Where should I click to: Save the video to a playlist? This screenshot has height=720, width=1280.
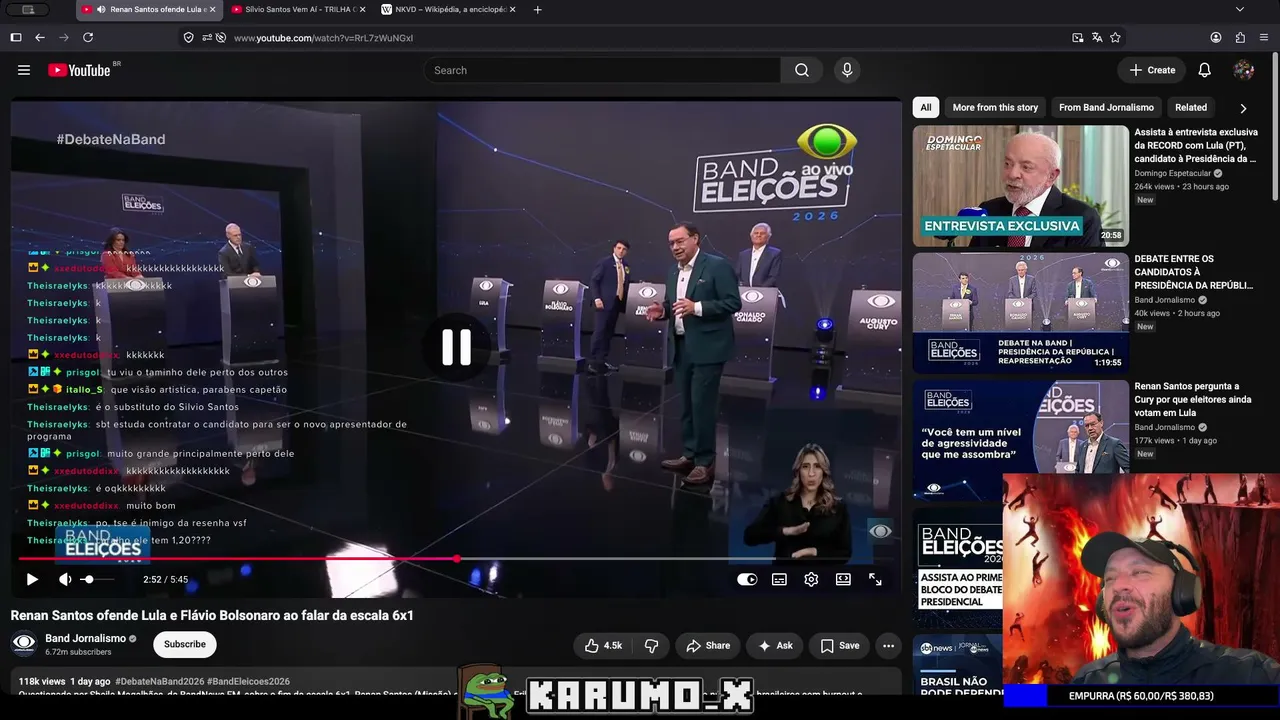840,646
